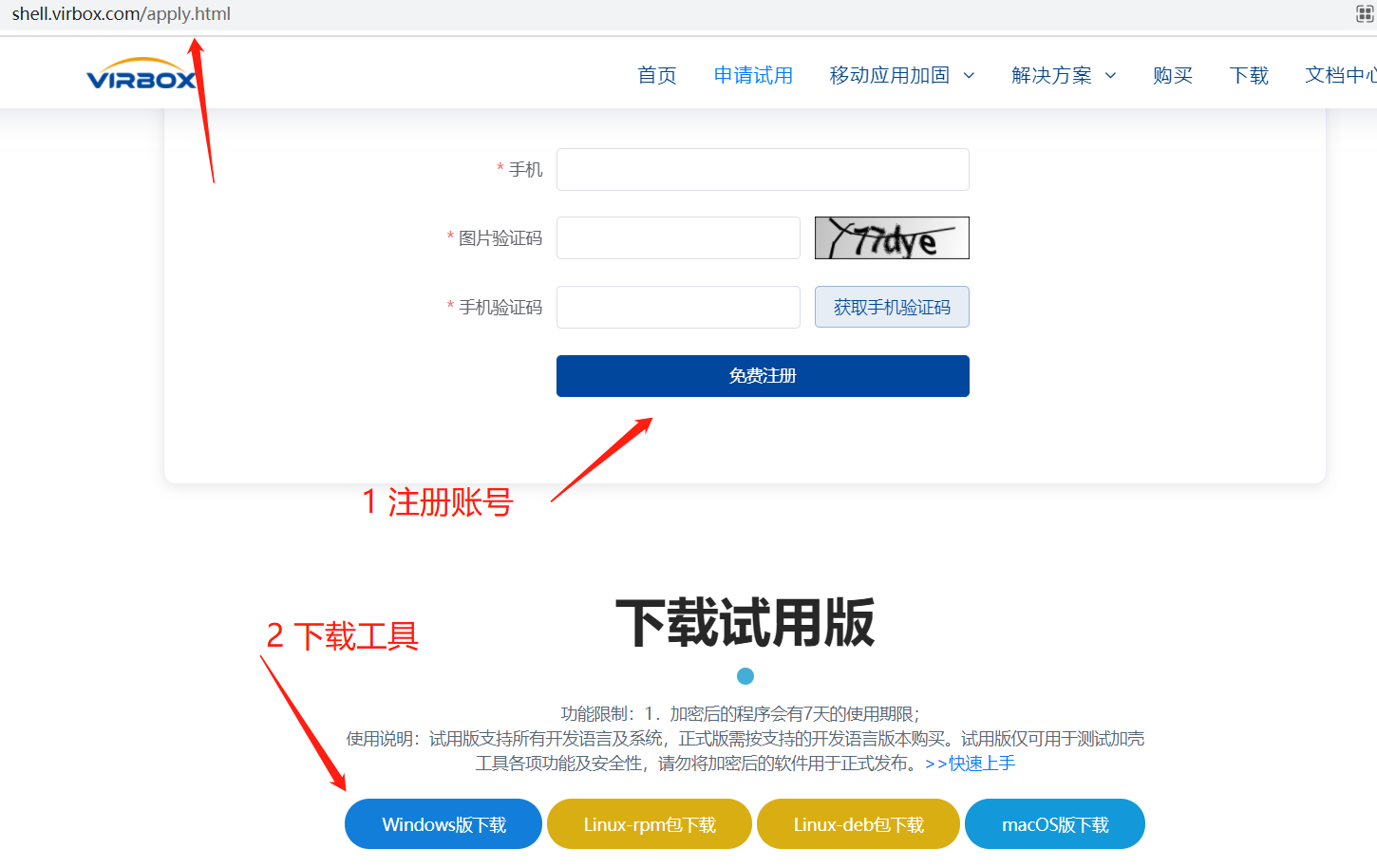Open the browser extension icon at top right
The image size is (1377, 868).
(1365, 14)
